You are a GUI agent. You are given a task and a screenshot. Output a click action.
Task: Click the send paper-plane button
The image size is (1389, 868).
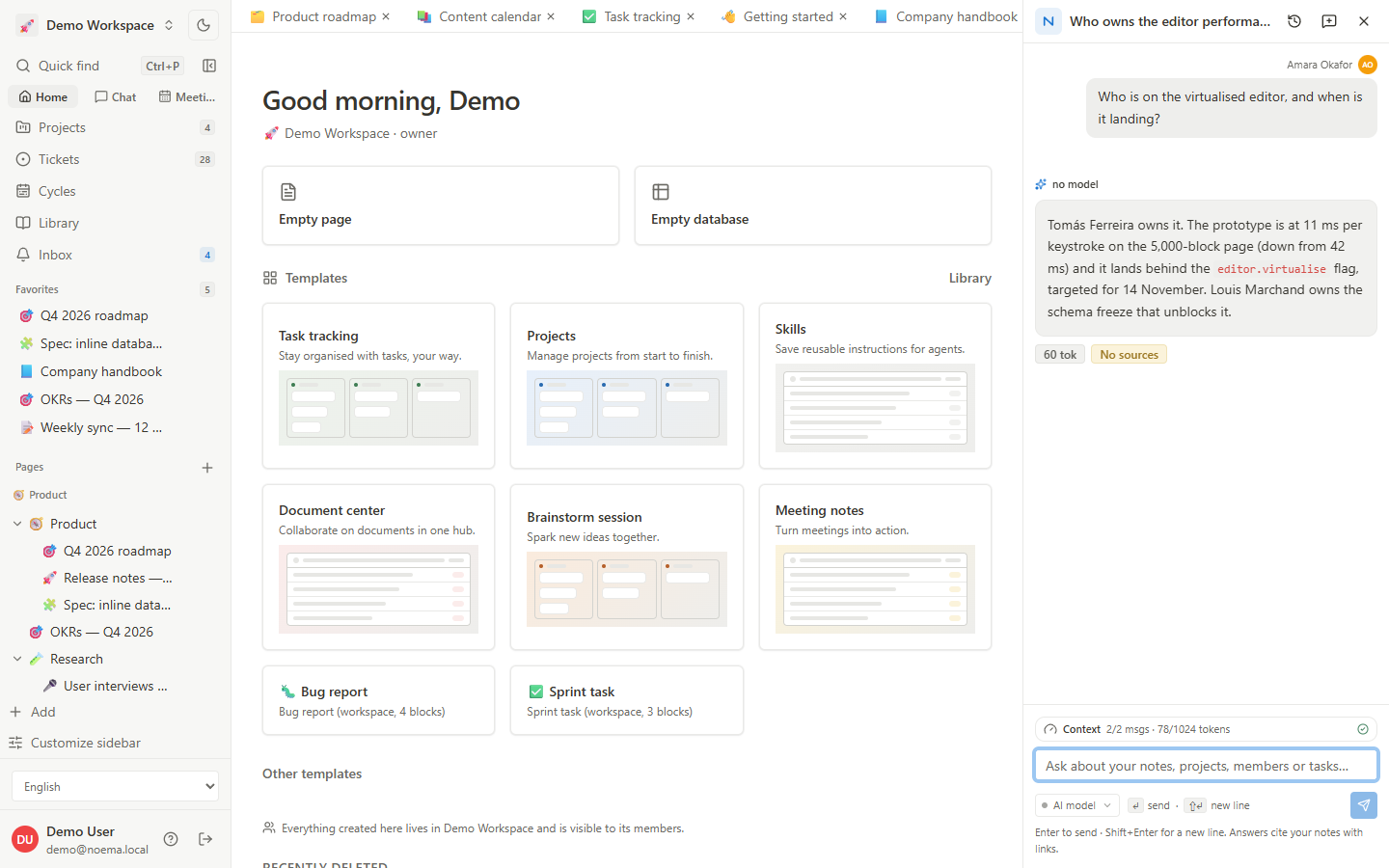(x=1364, y=805)
